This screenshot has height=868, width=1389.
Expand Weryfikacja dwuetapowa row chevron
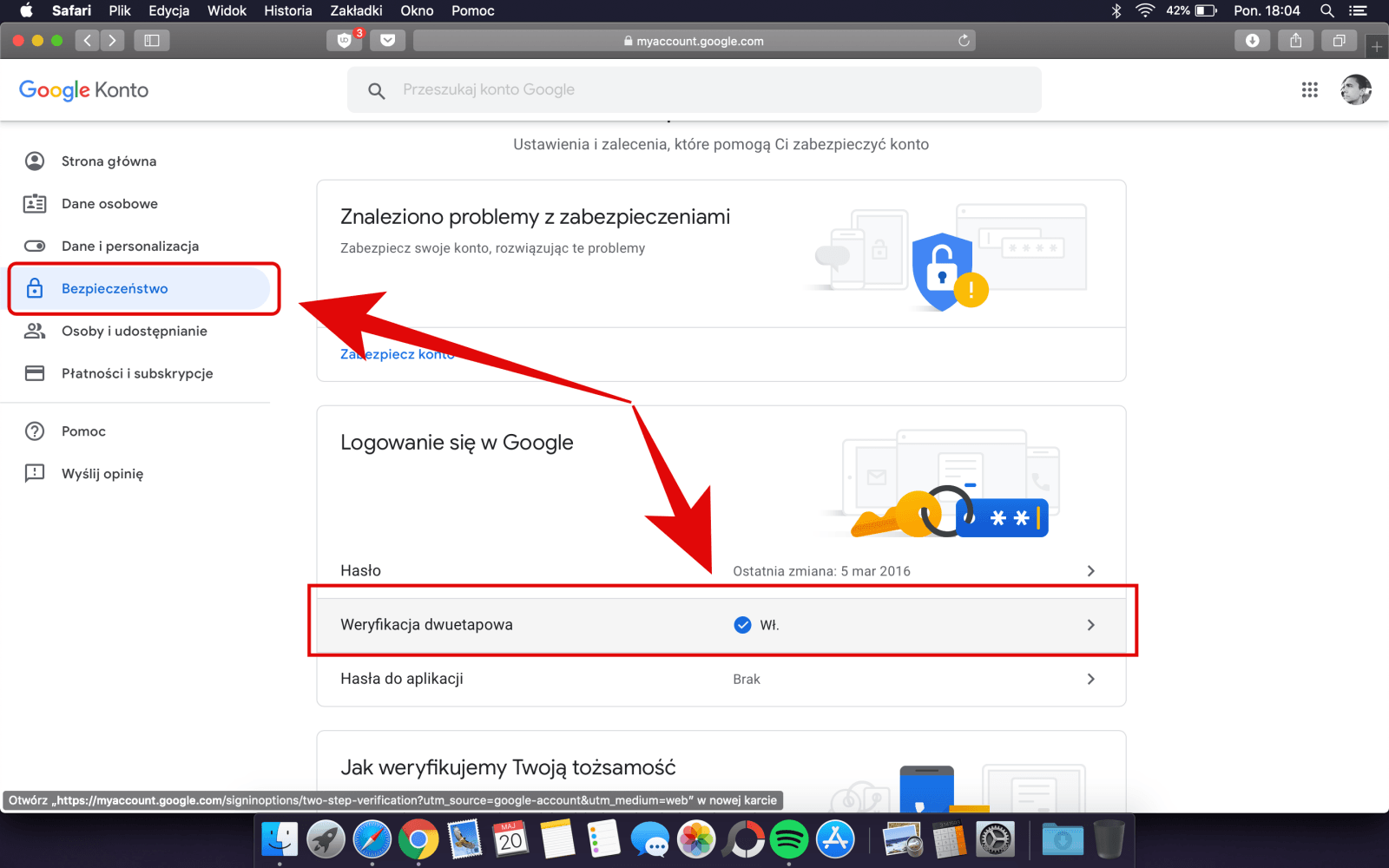(x=1091, y=625)
